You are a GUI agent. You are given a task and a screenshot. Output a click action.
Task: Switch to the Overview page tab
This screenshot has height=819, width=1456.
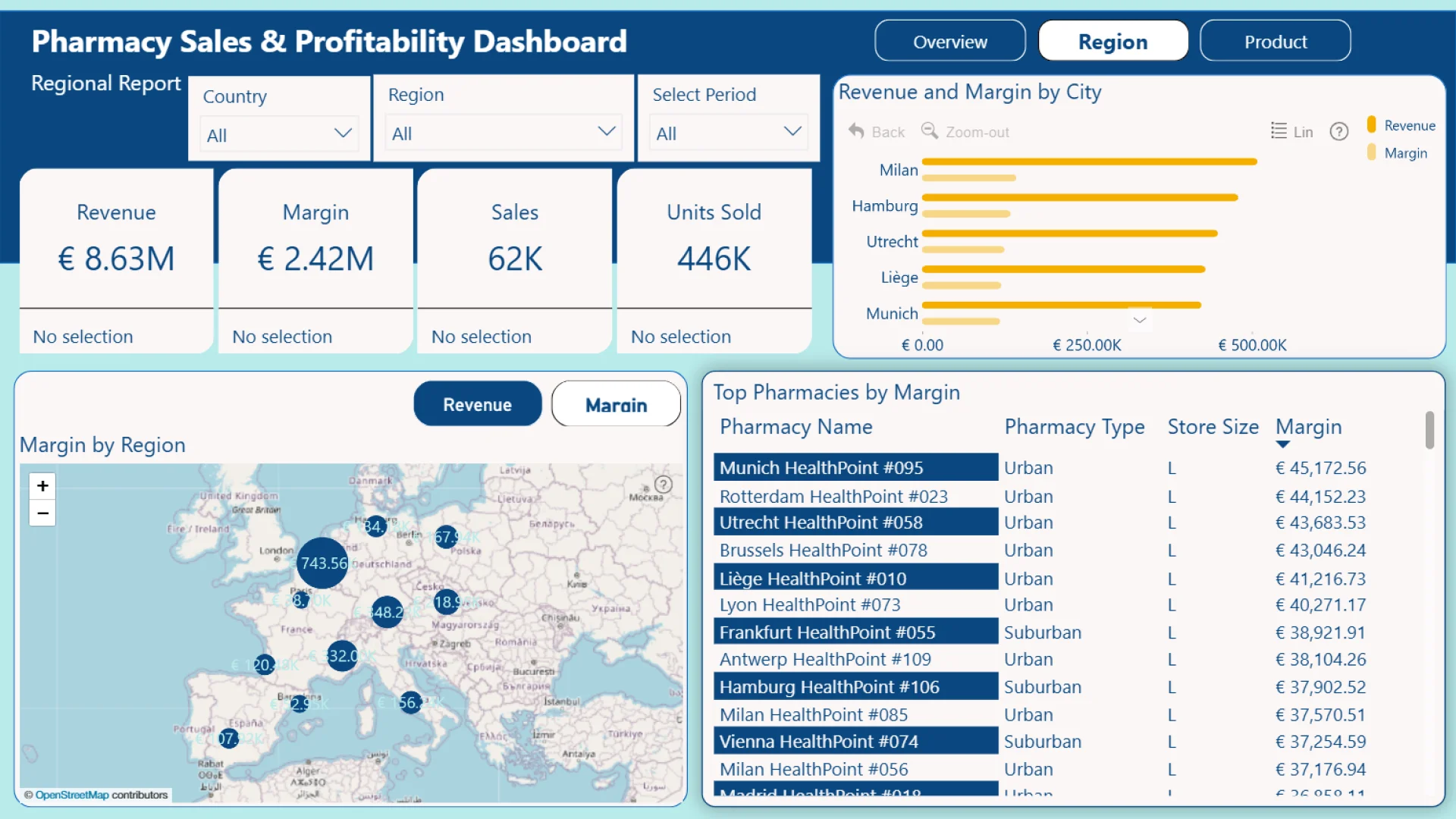point(949,42)
